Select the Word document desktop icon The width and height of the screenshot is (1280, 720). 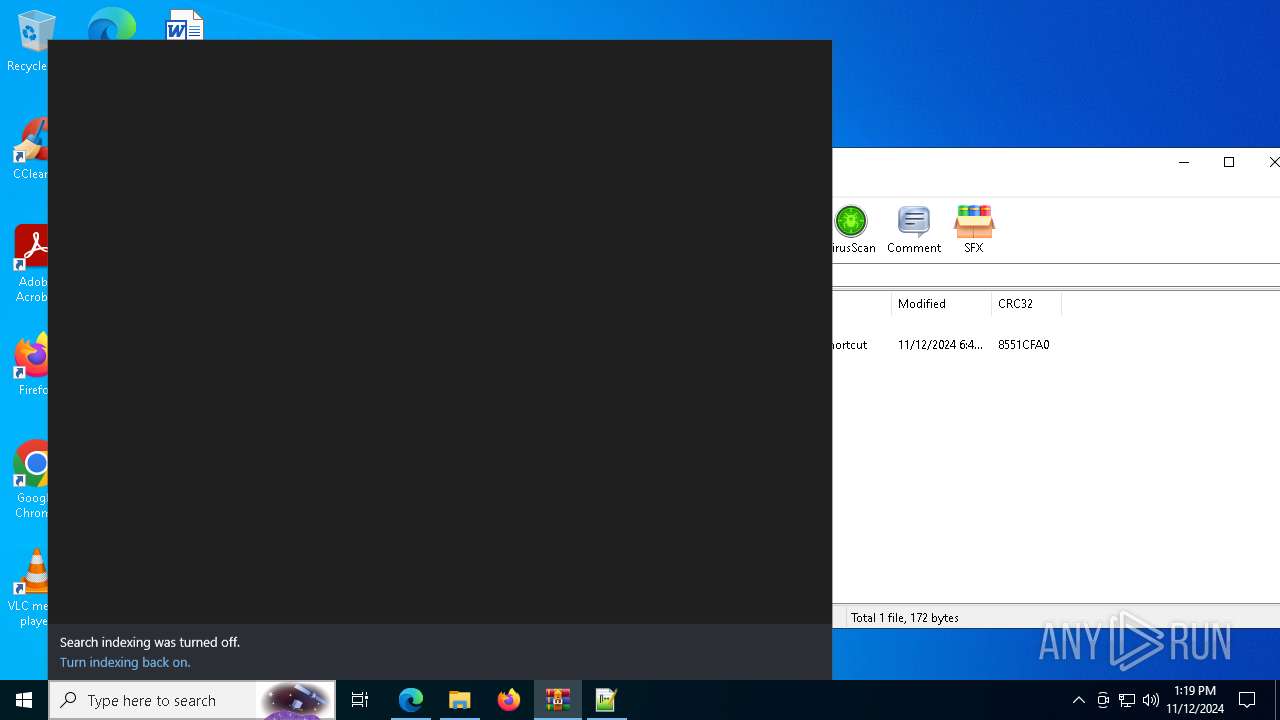tap(185, 25)
